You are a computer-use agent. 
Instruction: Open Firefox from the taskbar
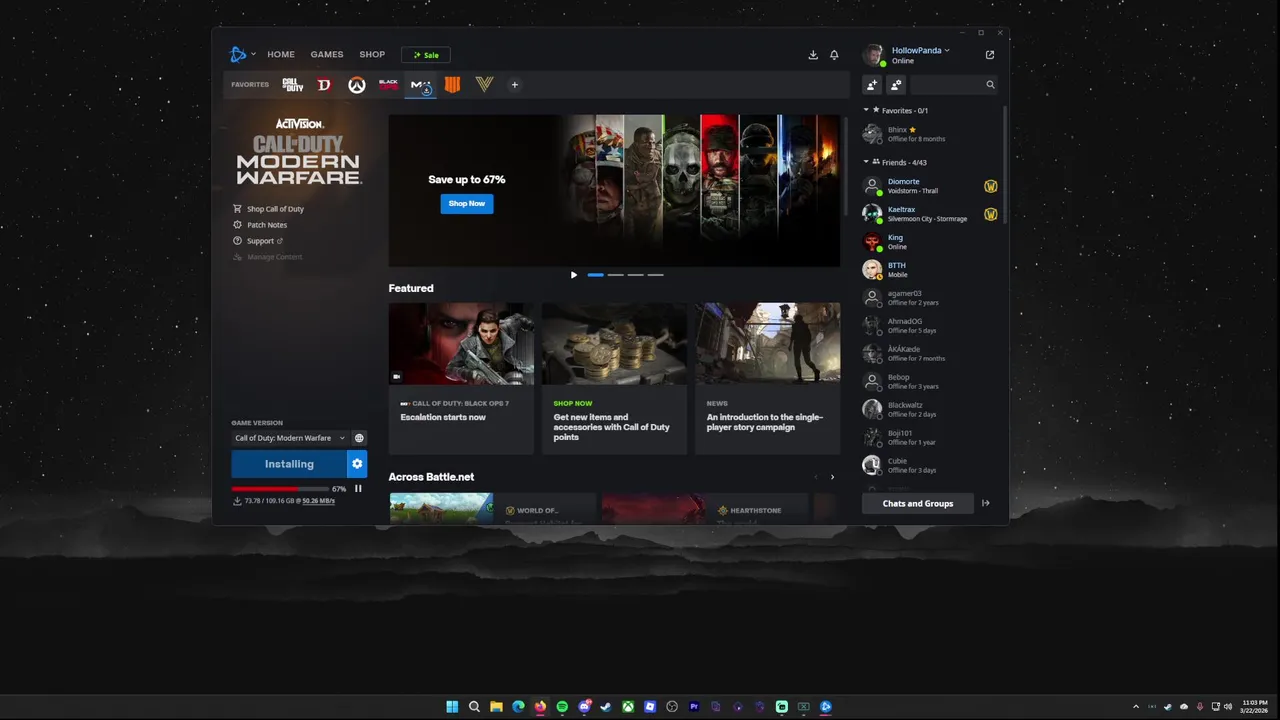click(x=540, y=707)
